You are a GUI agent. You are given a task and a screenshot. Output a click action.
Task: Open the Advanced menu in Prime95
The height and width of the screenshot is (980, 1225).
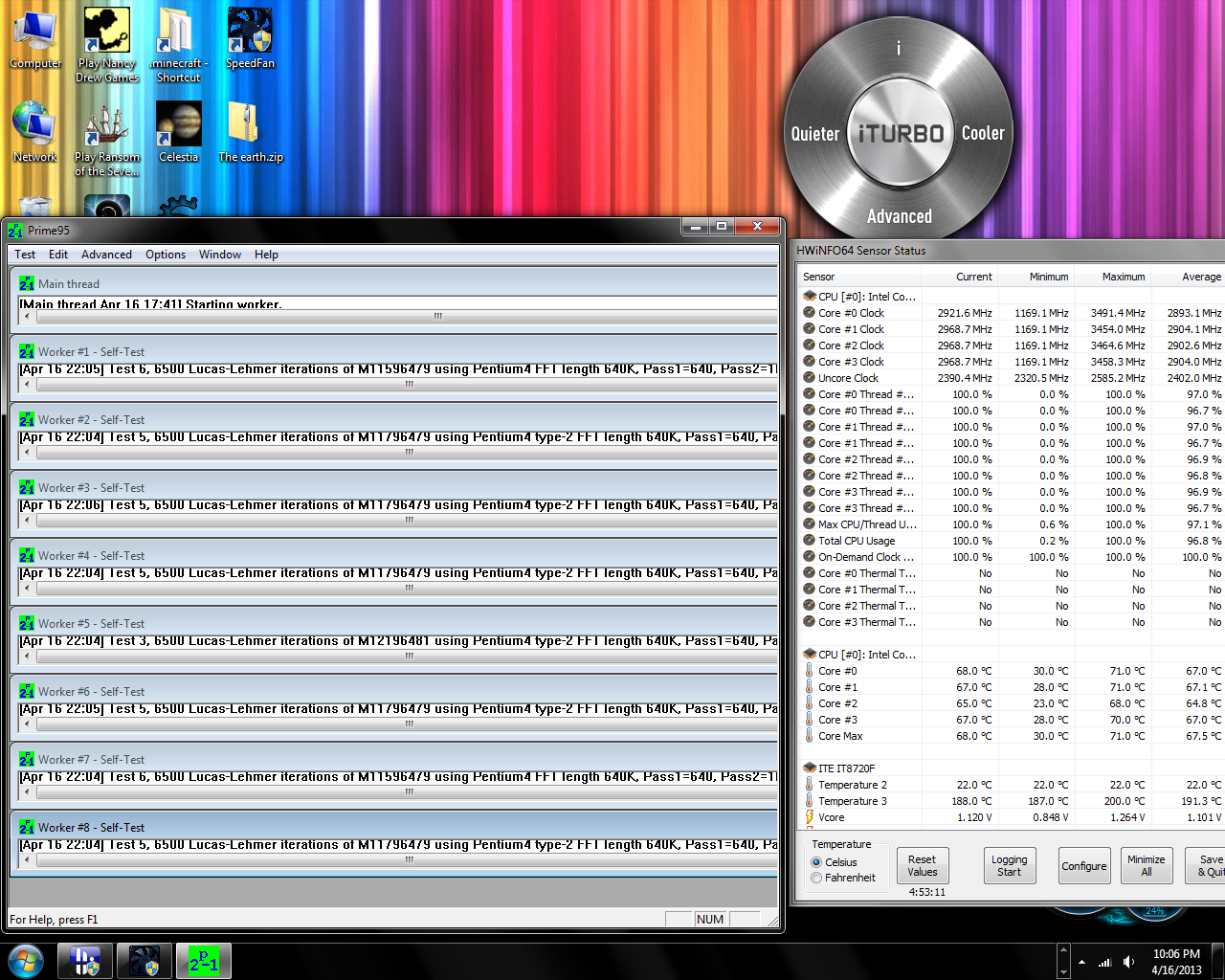[106, 255]
